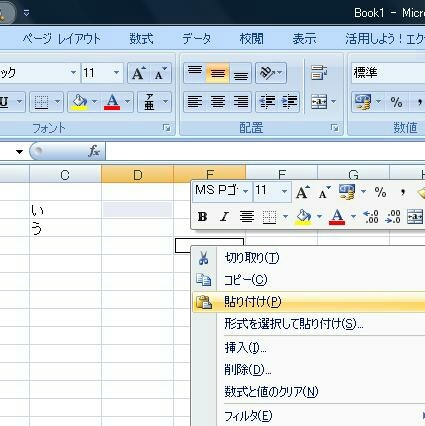Align text right in ribbon
Image resolution: width=425 pixels, height=426 pixels.
point(240,102)
